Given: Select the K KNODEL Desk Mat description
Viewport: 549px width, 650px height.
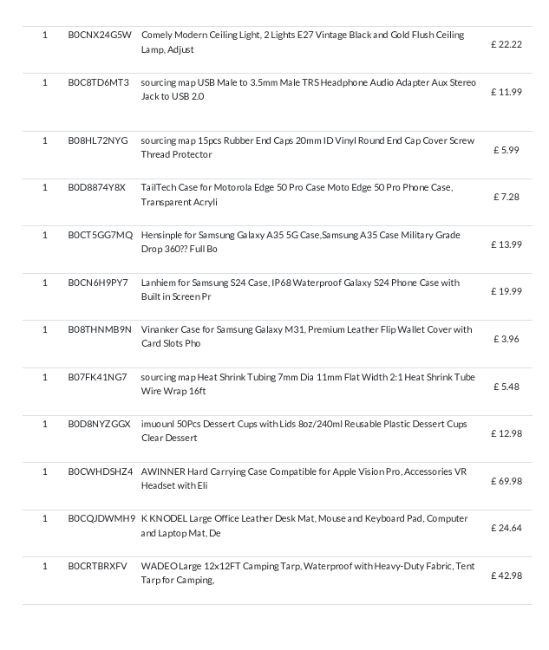Looking at the screenshot, I should point(304,526).
